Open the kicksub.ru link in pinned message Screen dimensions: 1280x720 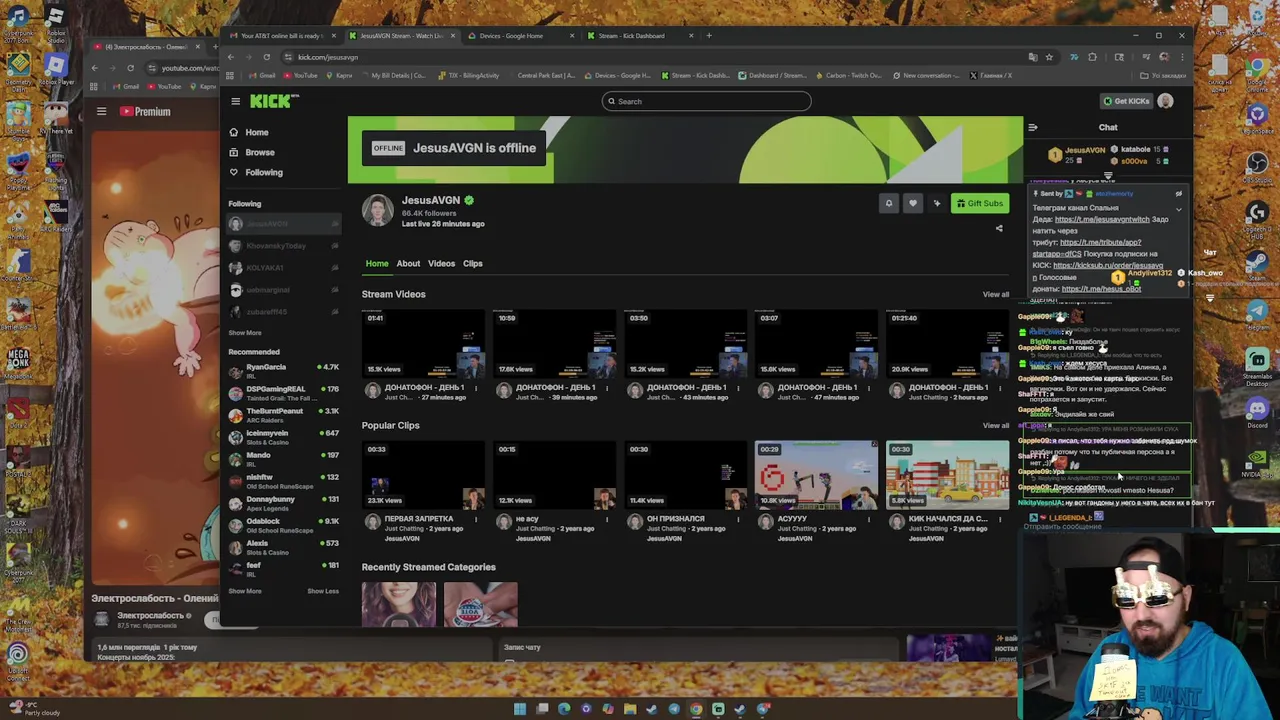coord(1108,265)
